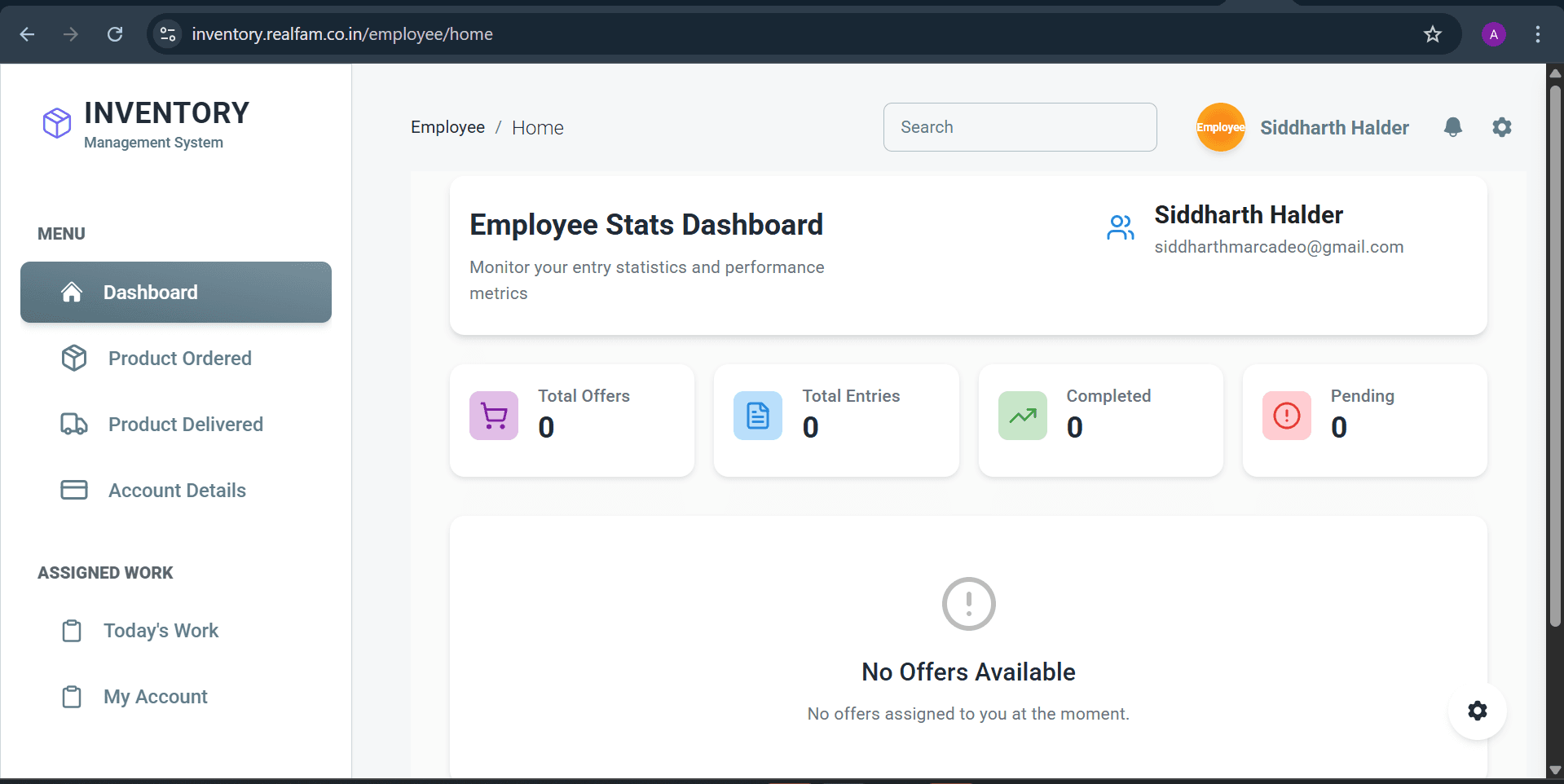Screen dimensions: 1564x784
Task: Click the Inventory cube logo
Action: tap(55, 123)
